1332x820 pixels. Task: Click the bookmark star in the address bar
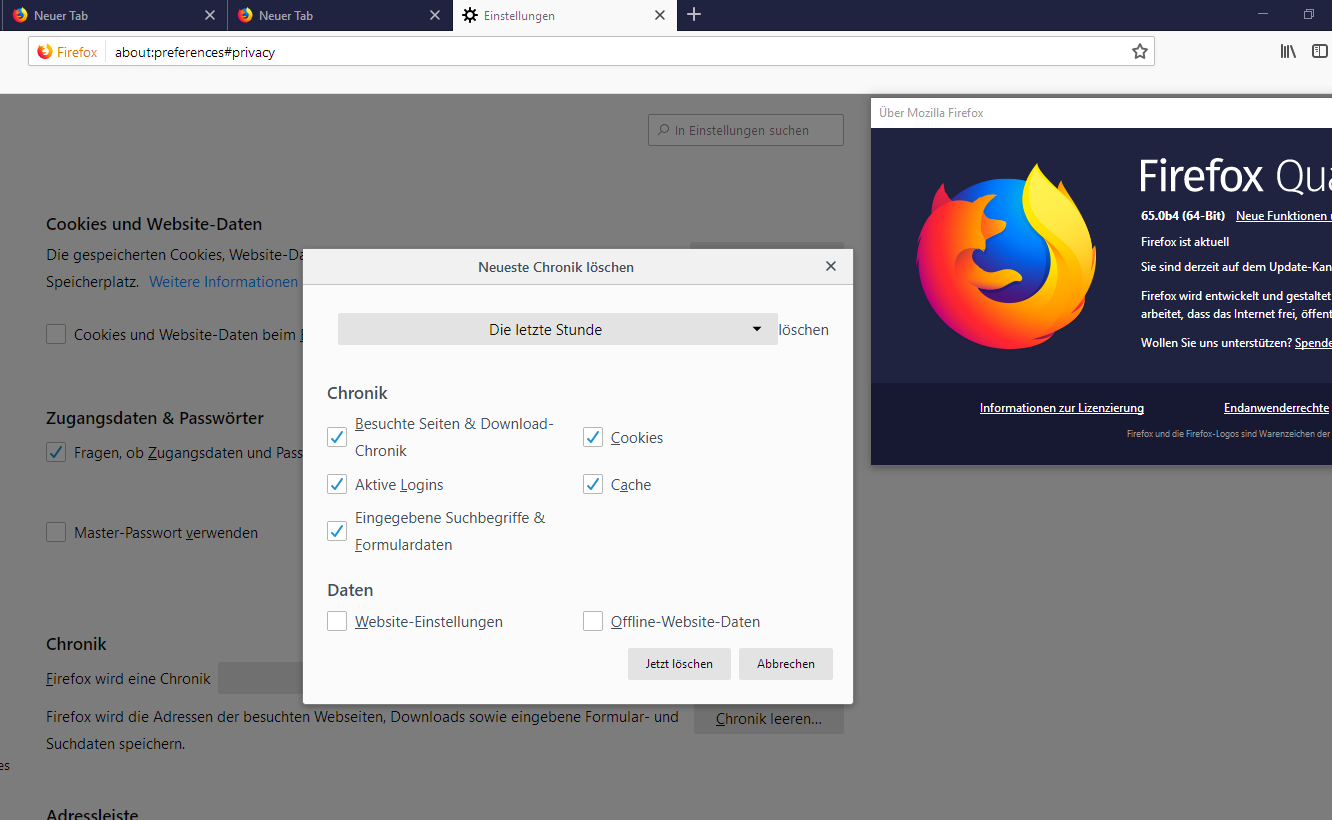[1139, 52]
